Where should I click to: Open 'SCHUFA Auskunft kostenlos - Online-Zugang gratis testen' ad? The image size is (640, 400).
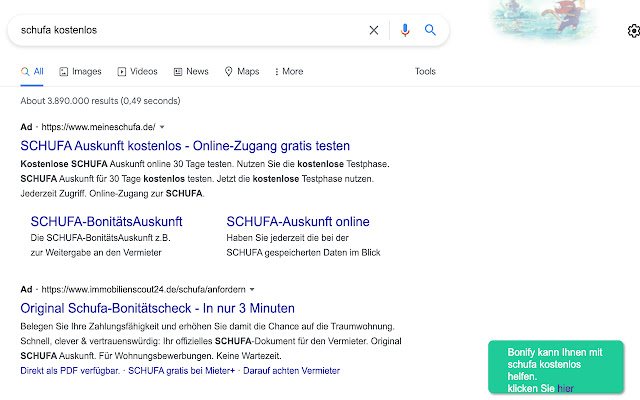click(185, 146)
